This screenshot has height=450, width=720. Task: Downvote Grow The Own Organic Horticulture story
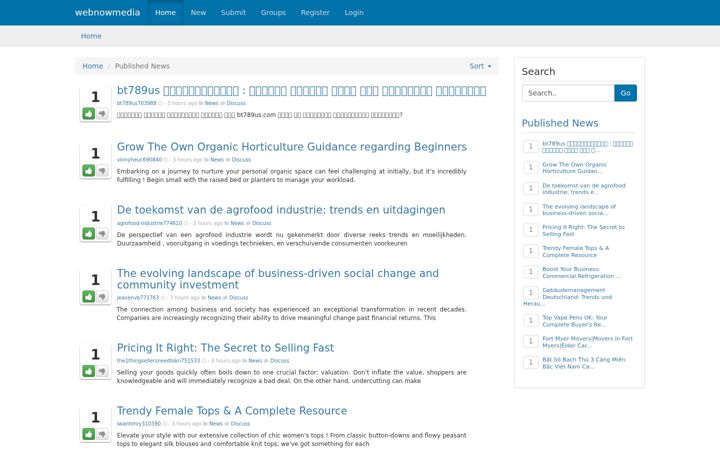tap(102, 171)
